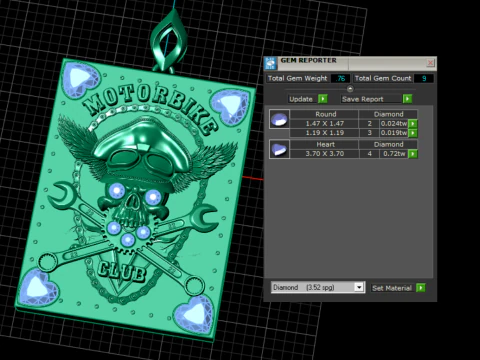This screenshot has height=360, width=480.
Task: Click the Update button label
Action: click(301, 99)
